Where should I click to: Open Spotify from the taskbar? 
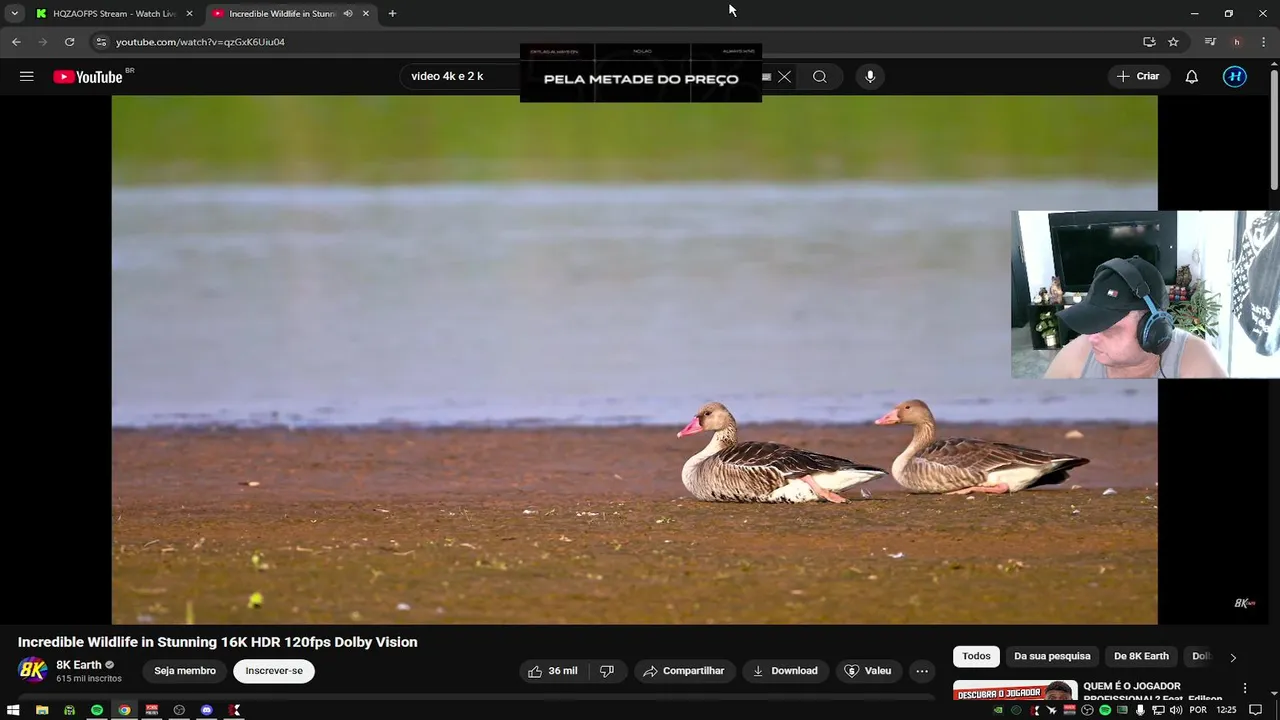pos(97,710)
